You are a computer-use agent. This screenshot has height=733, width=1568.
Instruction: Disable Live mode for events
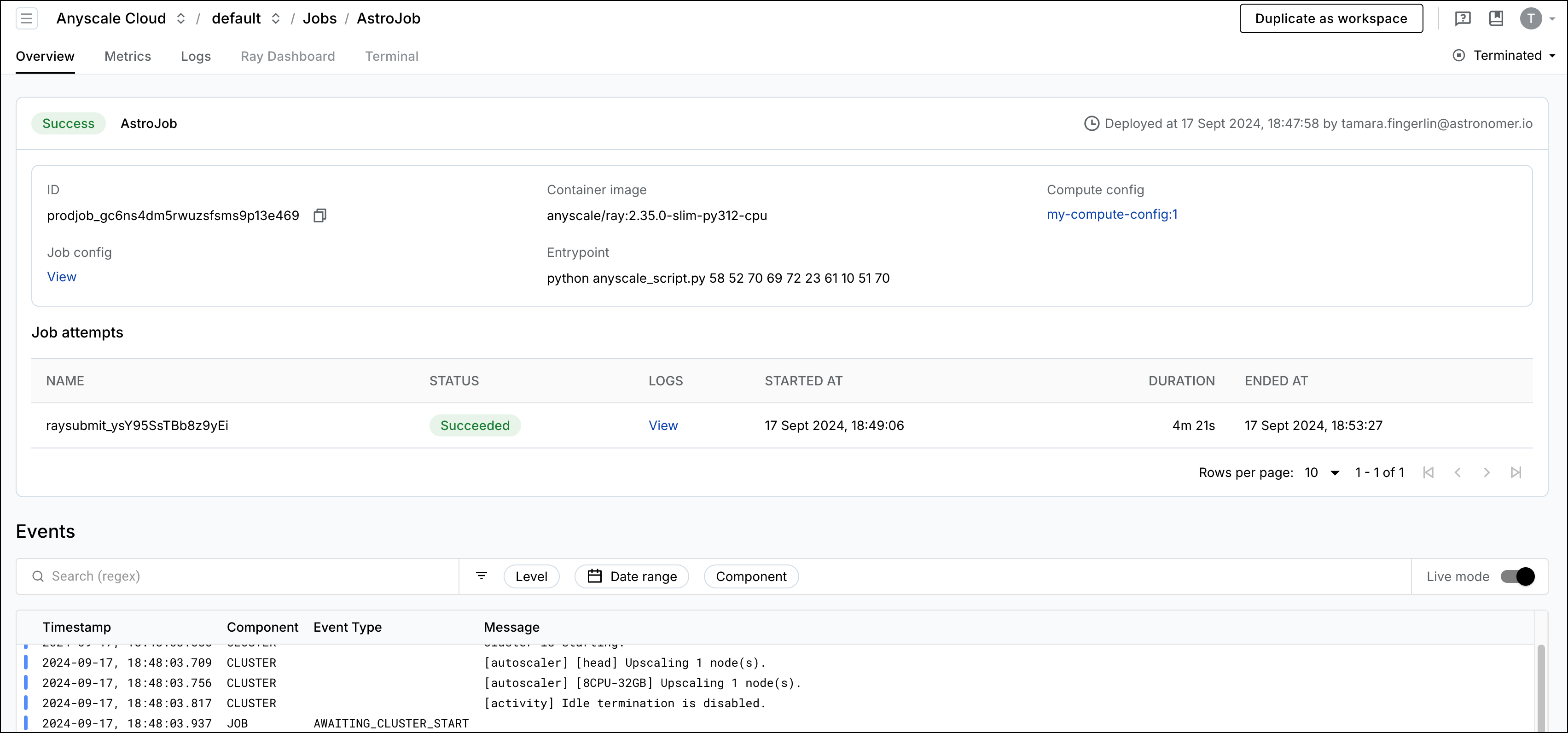click(x=1515, y=576)
